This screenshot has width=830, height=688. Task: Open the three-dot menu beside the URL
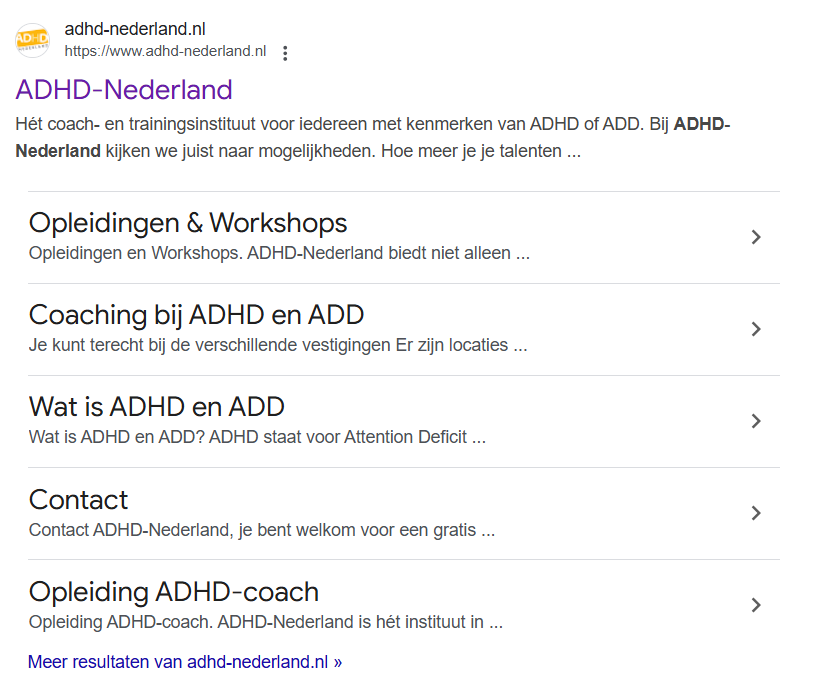coord(285,53)
